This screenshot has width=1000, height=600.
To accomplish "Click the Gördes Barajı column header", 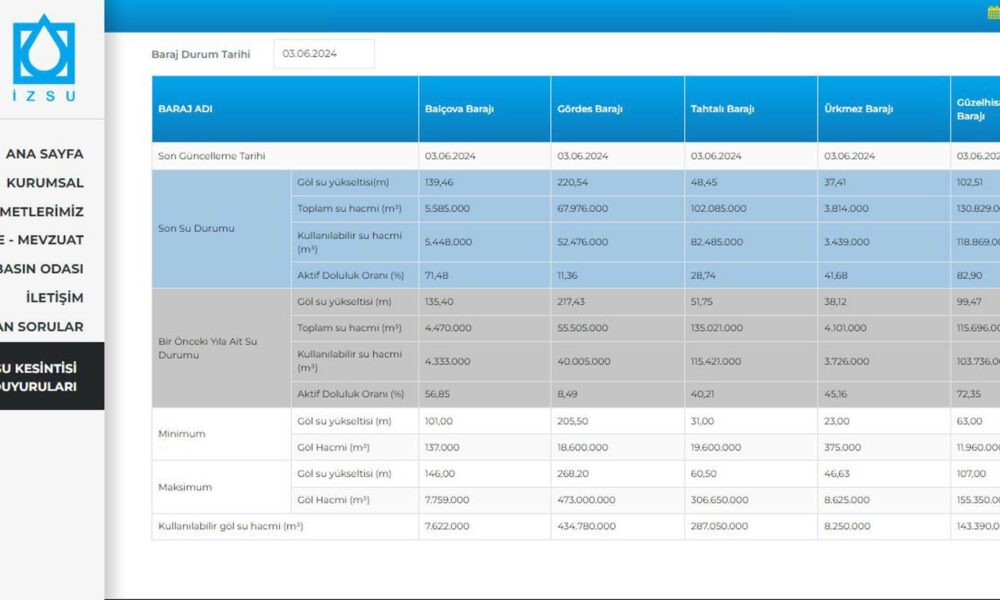I will pyautogui.click(x=589, y=109).
